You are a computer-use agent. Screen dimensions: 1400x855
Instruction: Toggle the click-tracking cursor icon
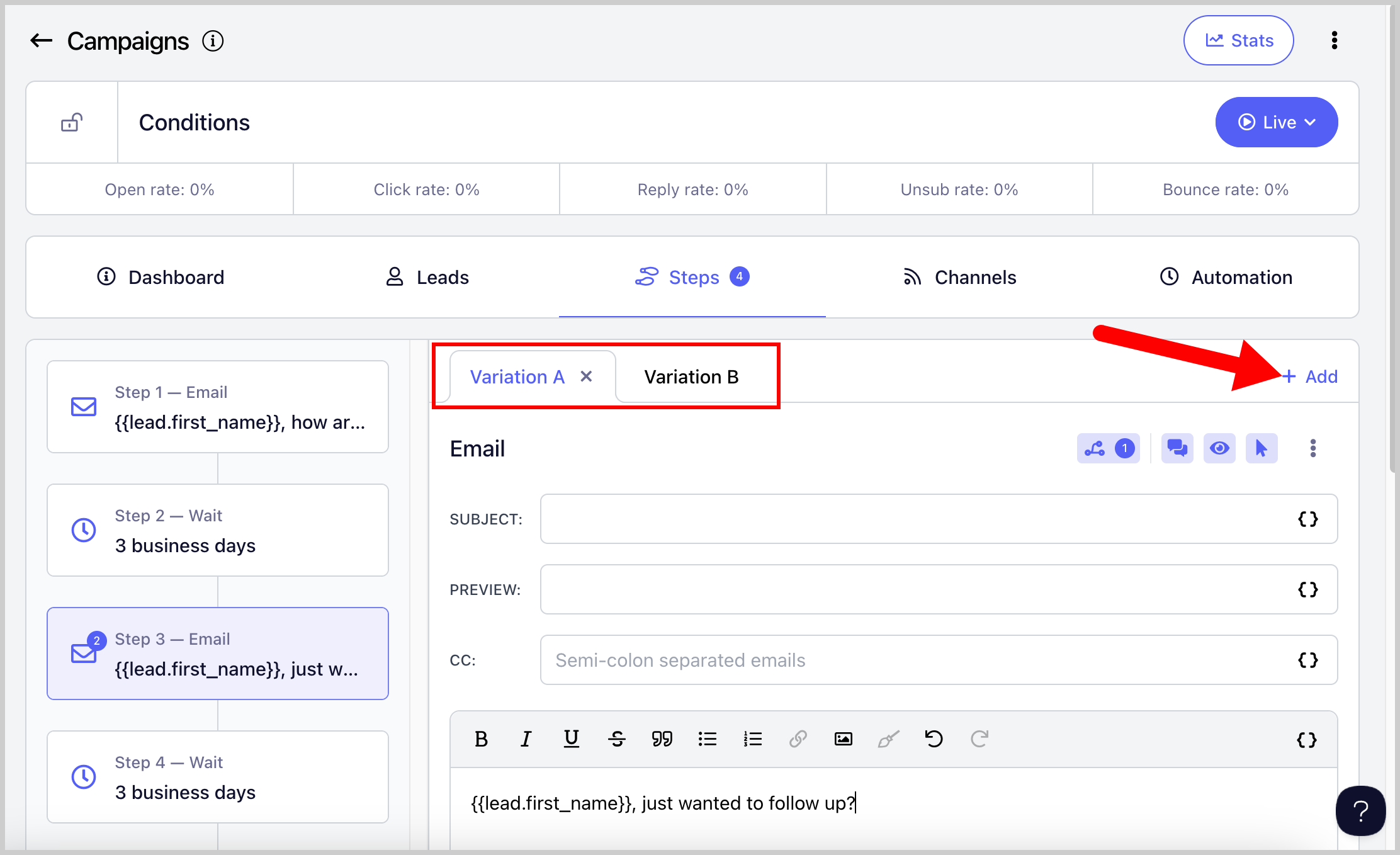1261,448
